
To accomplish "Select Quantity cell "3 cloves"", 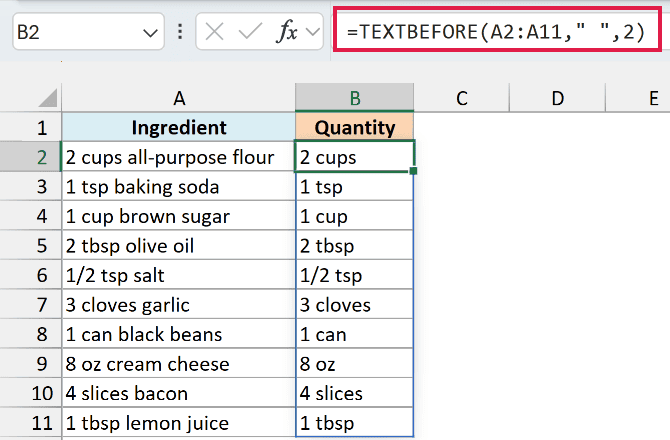I will pyautogui.click(x=354, y=304).
